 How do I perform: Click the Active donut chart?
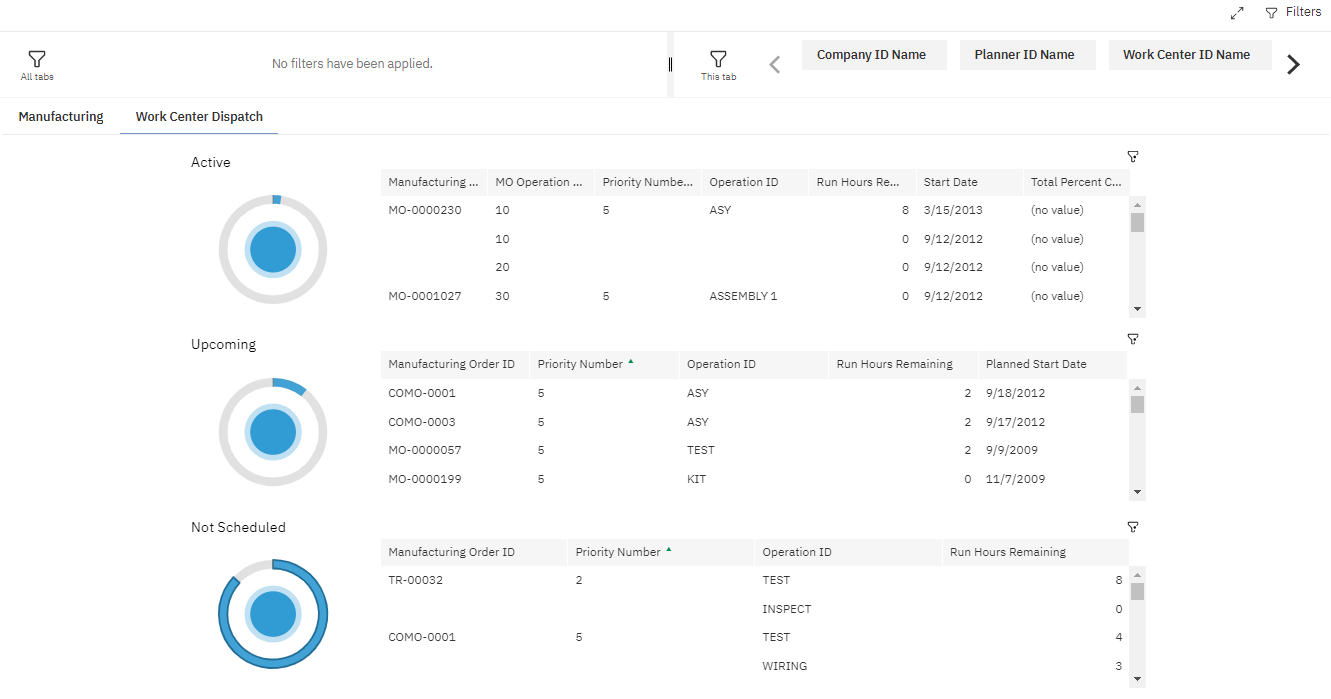tap(273, 250)
